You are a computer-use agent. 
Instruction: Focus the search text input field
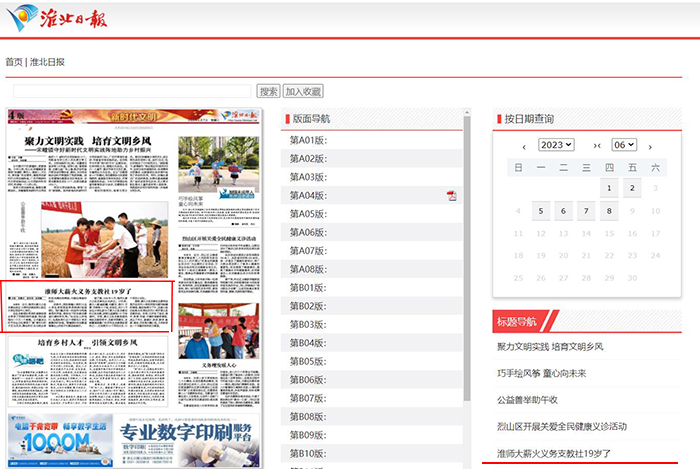pyautogui.click(x=132, y=91)
